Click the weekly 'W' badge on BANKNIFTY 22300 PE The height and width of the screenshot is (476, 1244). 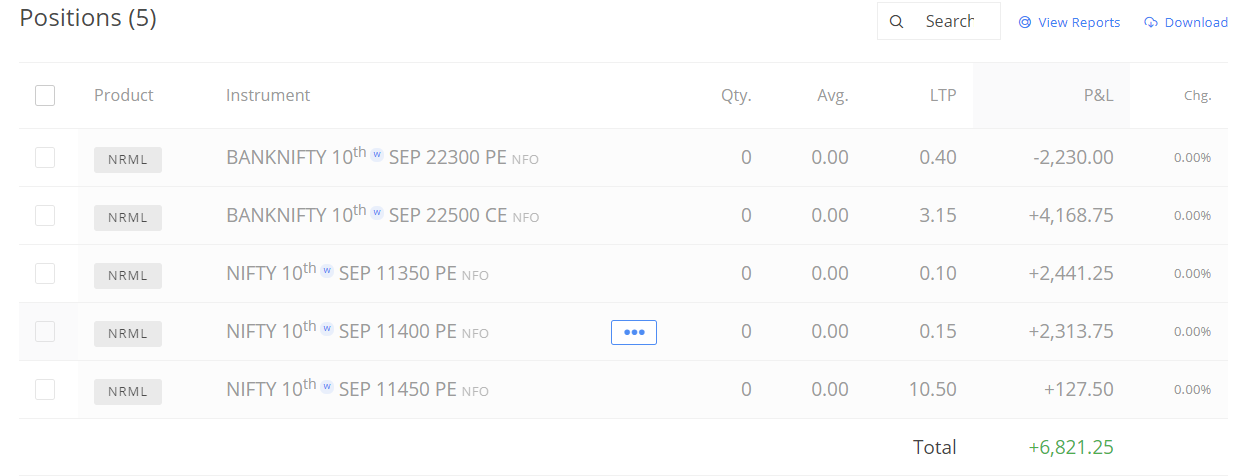pyautogui.click(x=377, y=155)
